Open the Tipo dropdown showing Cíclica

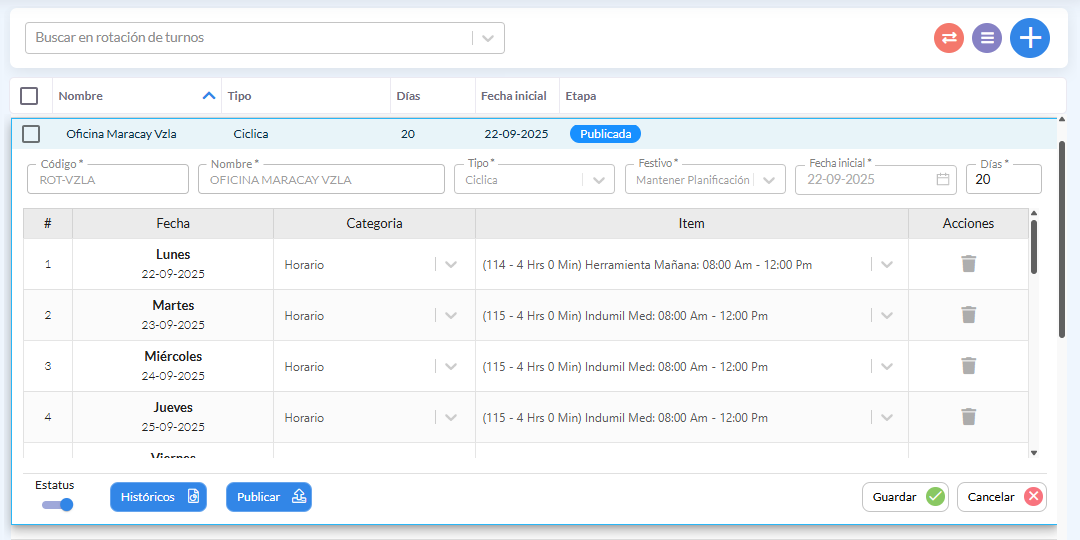598,180
